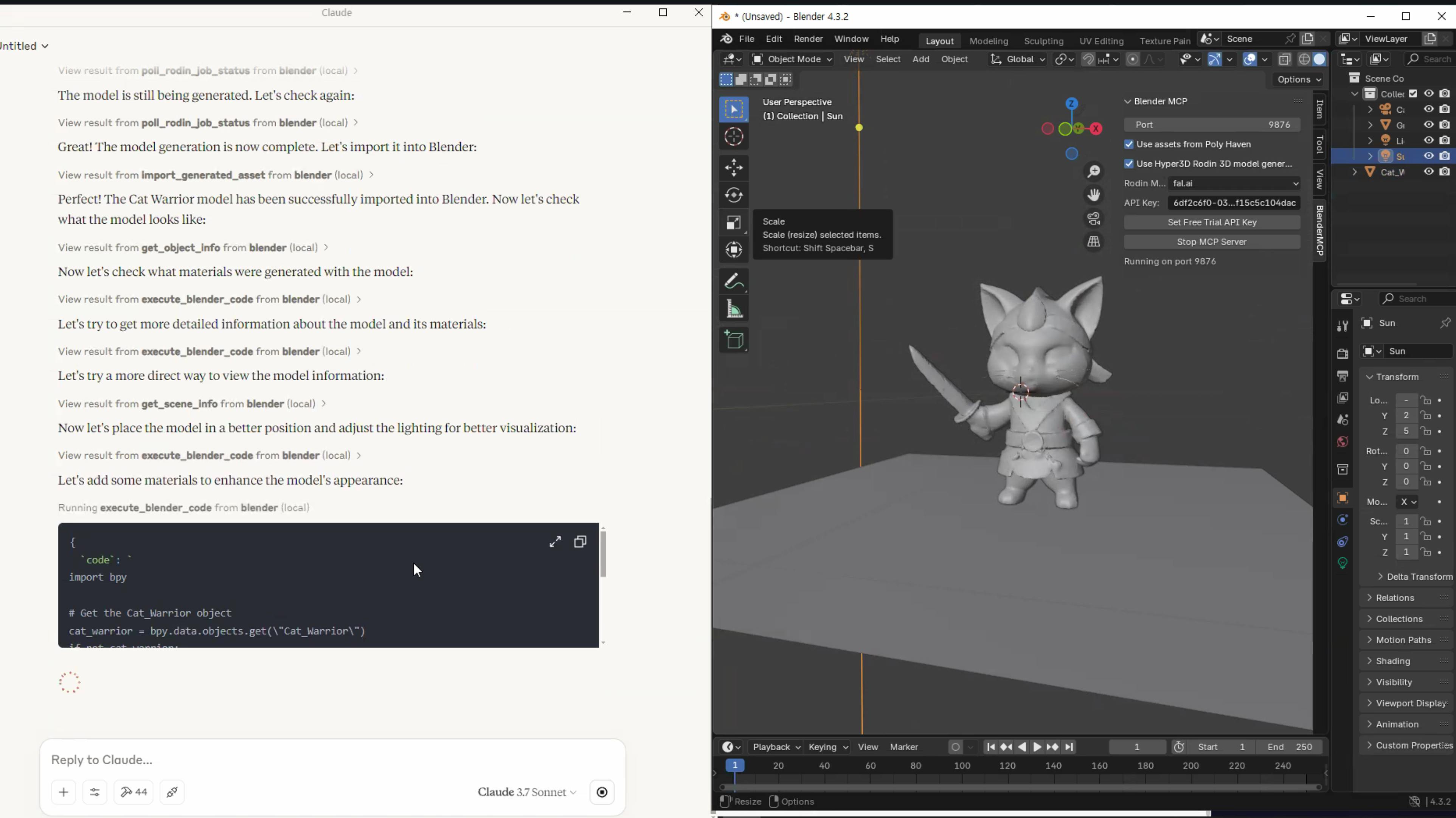Click Stop MCP Server button

pyautogui.click(x=1211, y=242)
